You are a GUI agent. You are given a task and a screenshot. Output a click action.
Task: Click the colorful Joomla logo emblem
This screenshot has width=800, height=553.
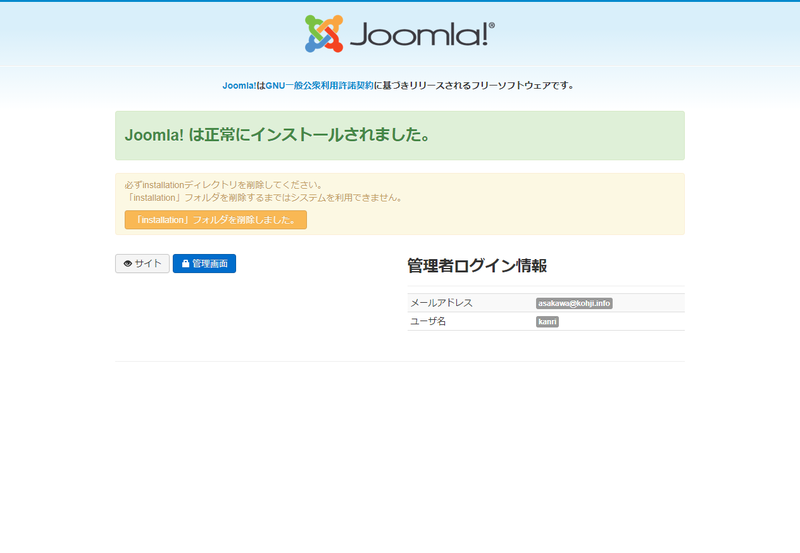(324, 34)
